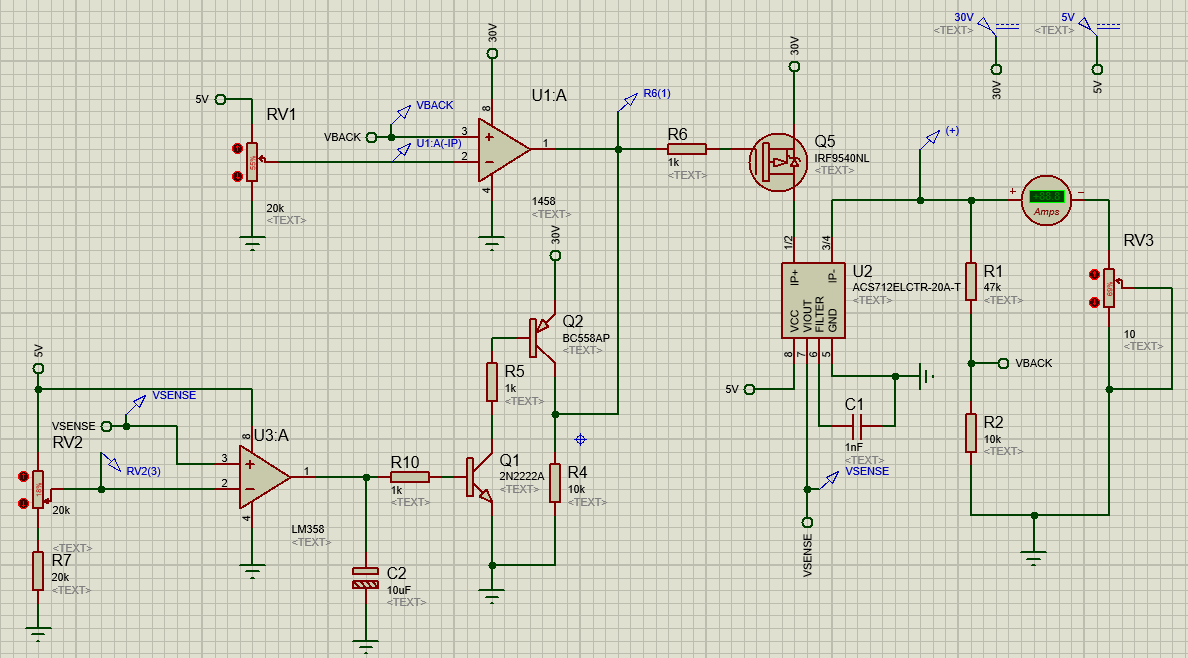Click the (+) voltage probe arrow
Image resolution: width=1188 pixels, height=658 pixels.
tap(930, 136)
